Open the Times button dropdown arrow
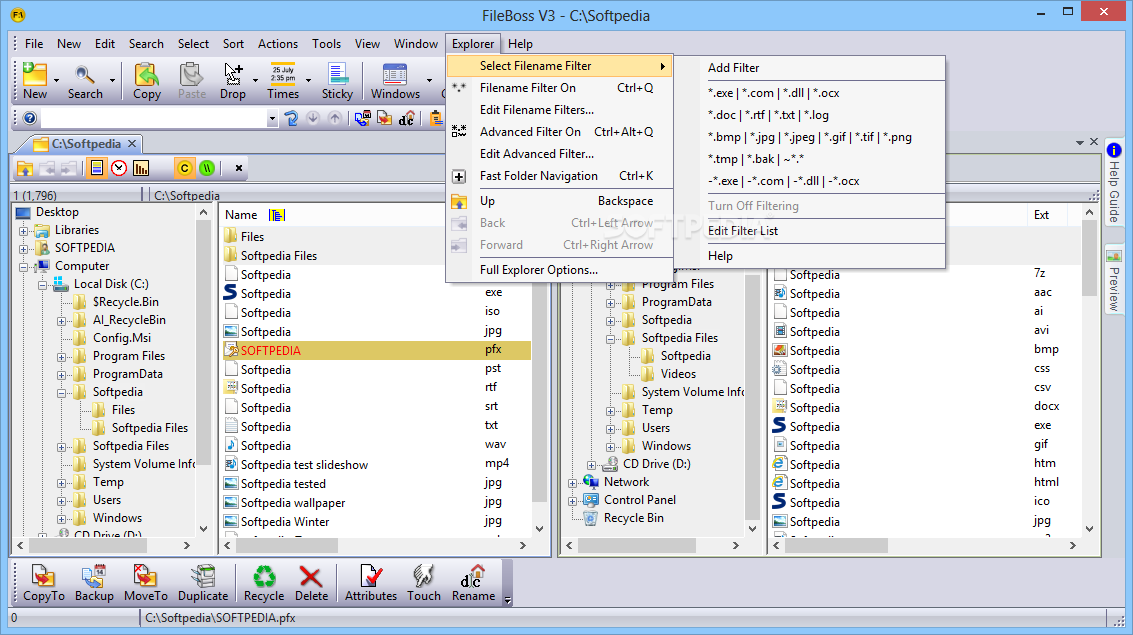This screenshot has height=635, width=1133. [308, 80]
